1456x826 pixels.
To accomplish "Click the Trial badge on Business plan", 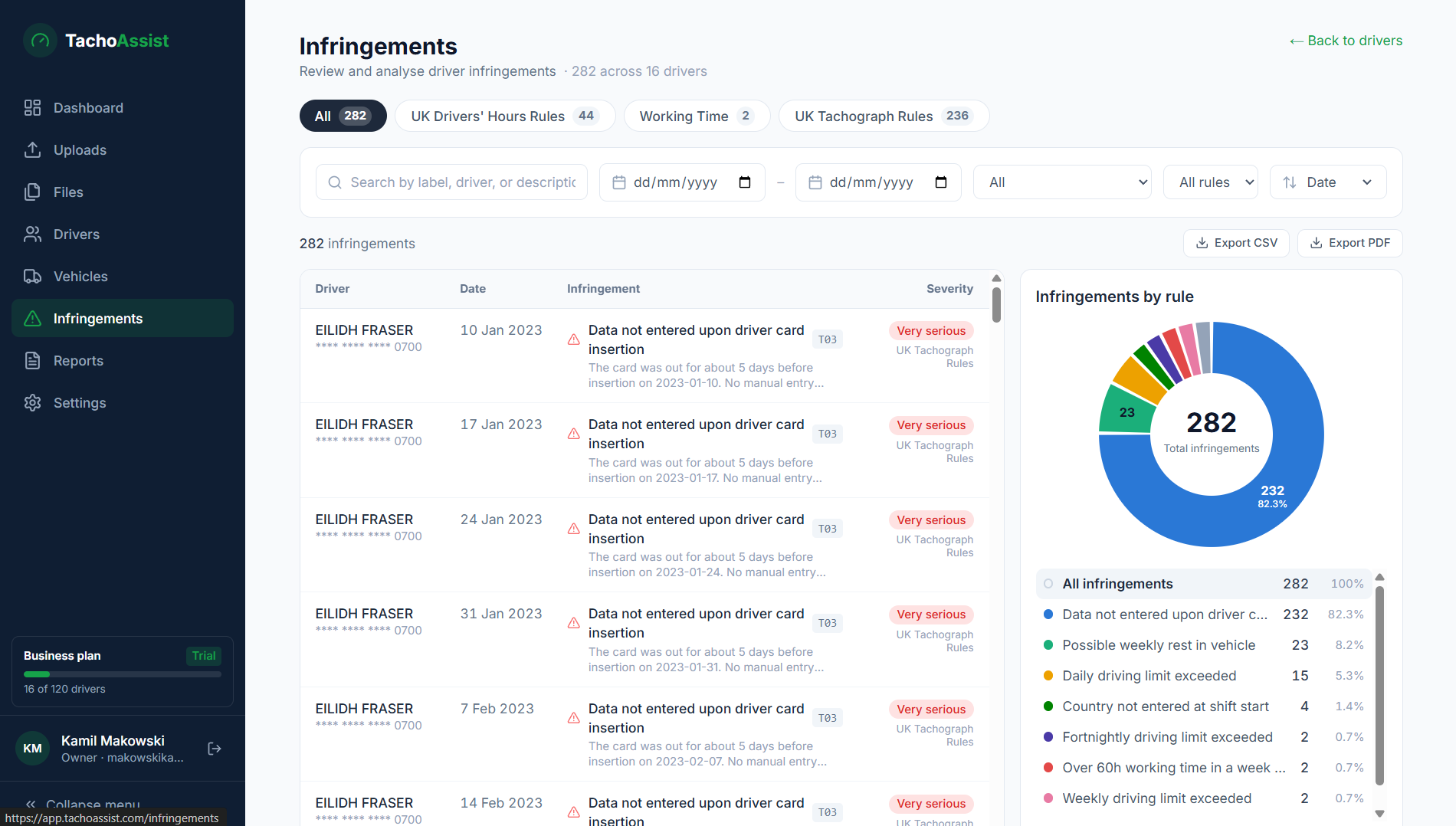I will pyautogui.click(x=204, y=656).
